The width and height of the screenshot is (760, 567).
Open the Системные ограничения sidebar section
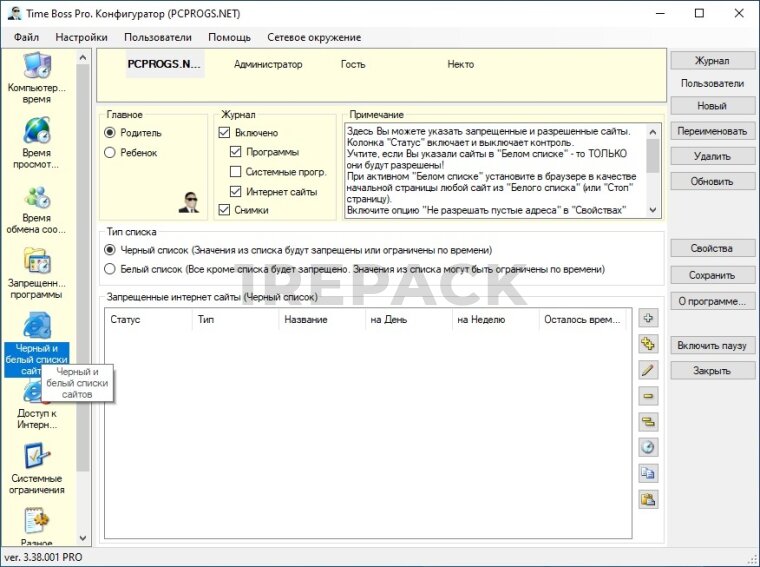point(37,468)
